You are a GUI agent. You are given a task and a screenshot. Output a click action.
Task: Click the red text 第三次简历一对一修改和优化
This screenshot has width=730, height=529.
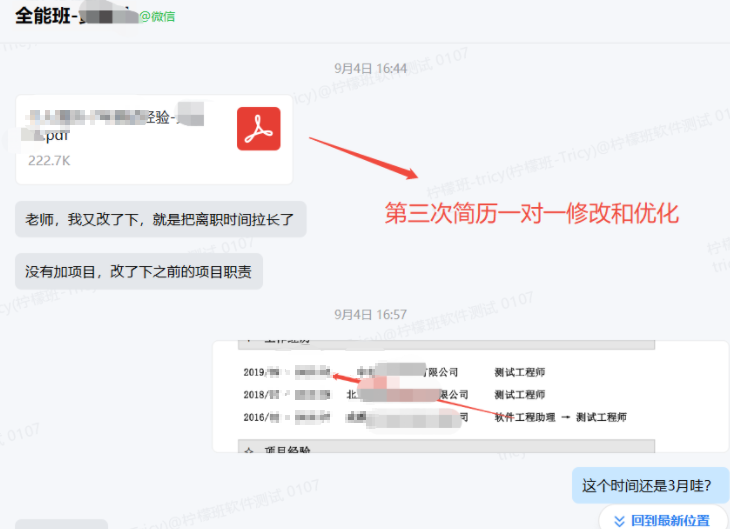pyautogui.click(x=532, y=213)
